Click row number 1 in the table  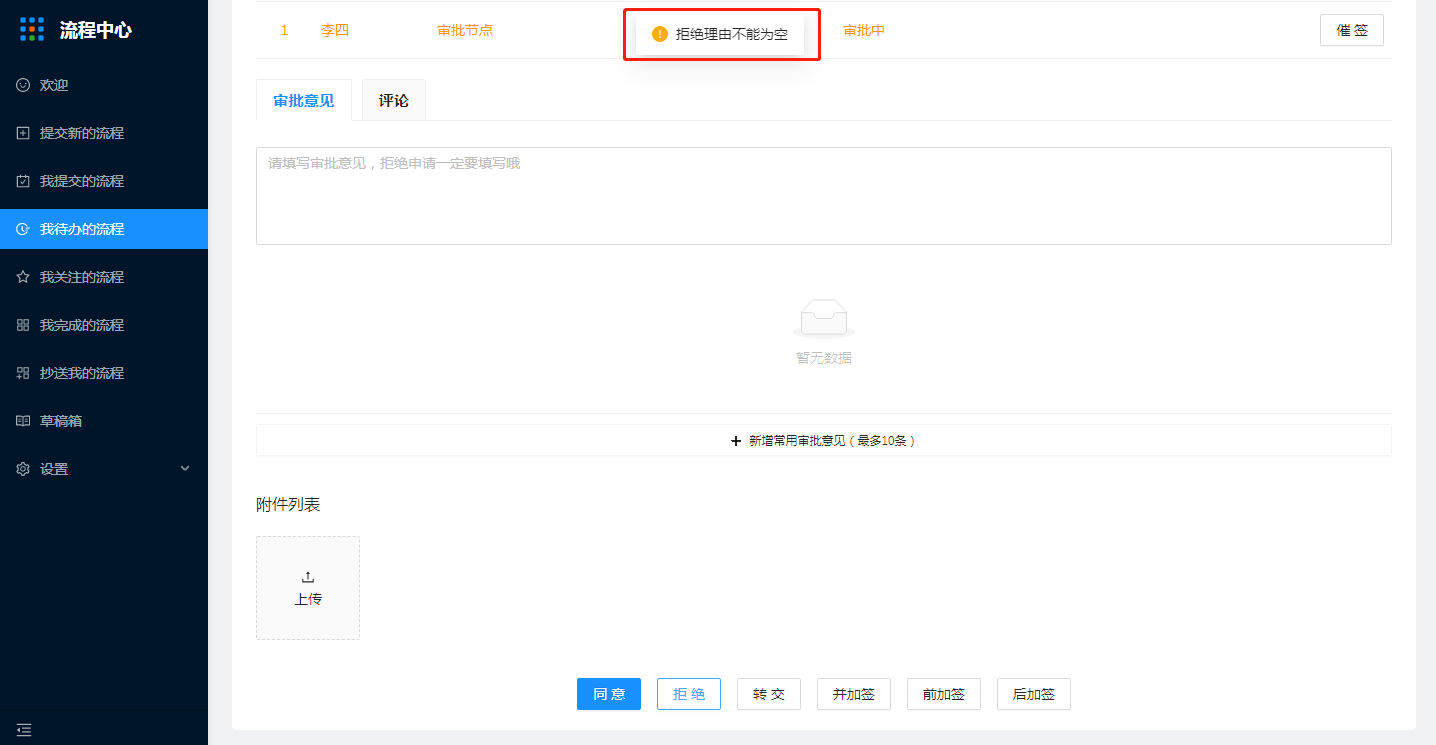[x=284, y=30]
